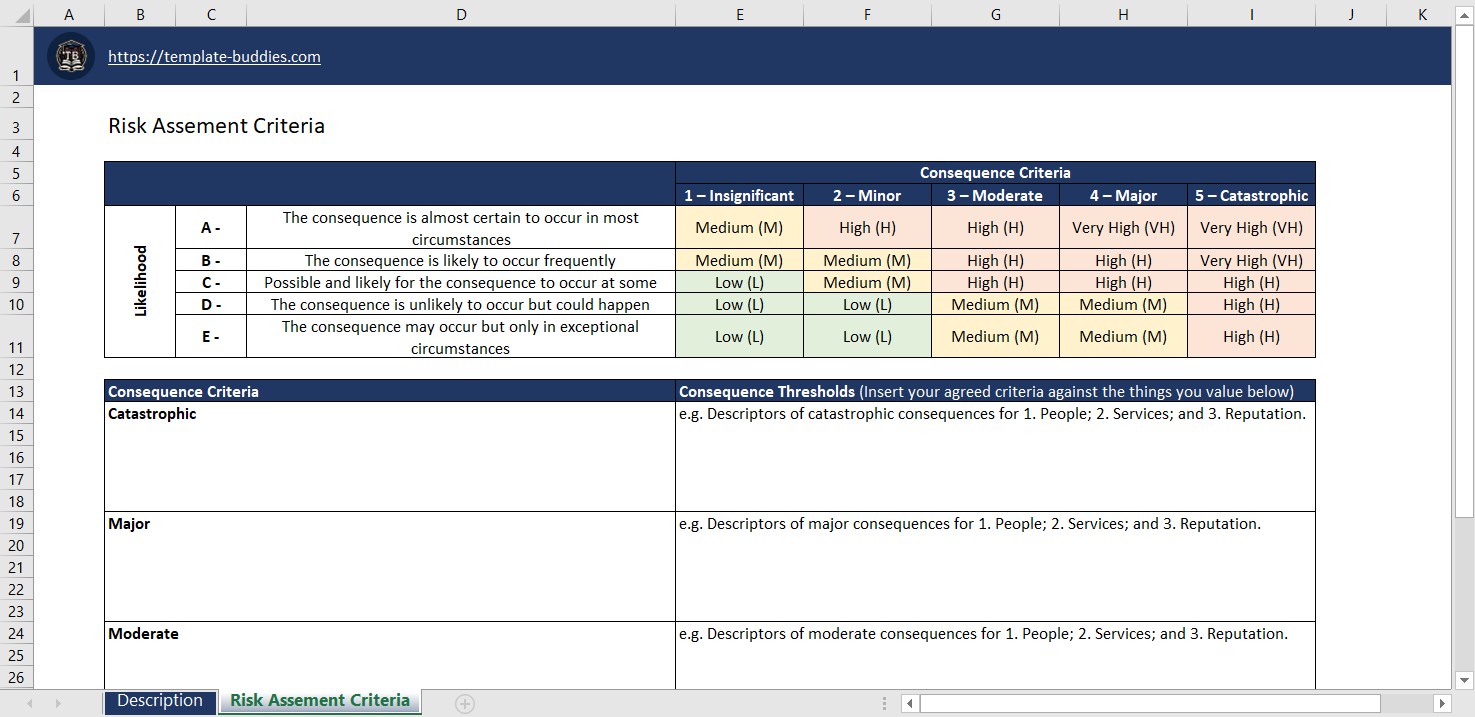The height and width of the screenshot is (717, 1475).
Task: Click the add new sheet plus icon
Action: point(464,702)
